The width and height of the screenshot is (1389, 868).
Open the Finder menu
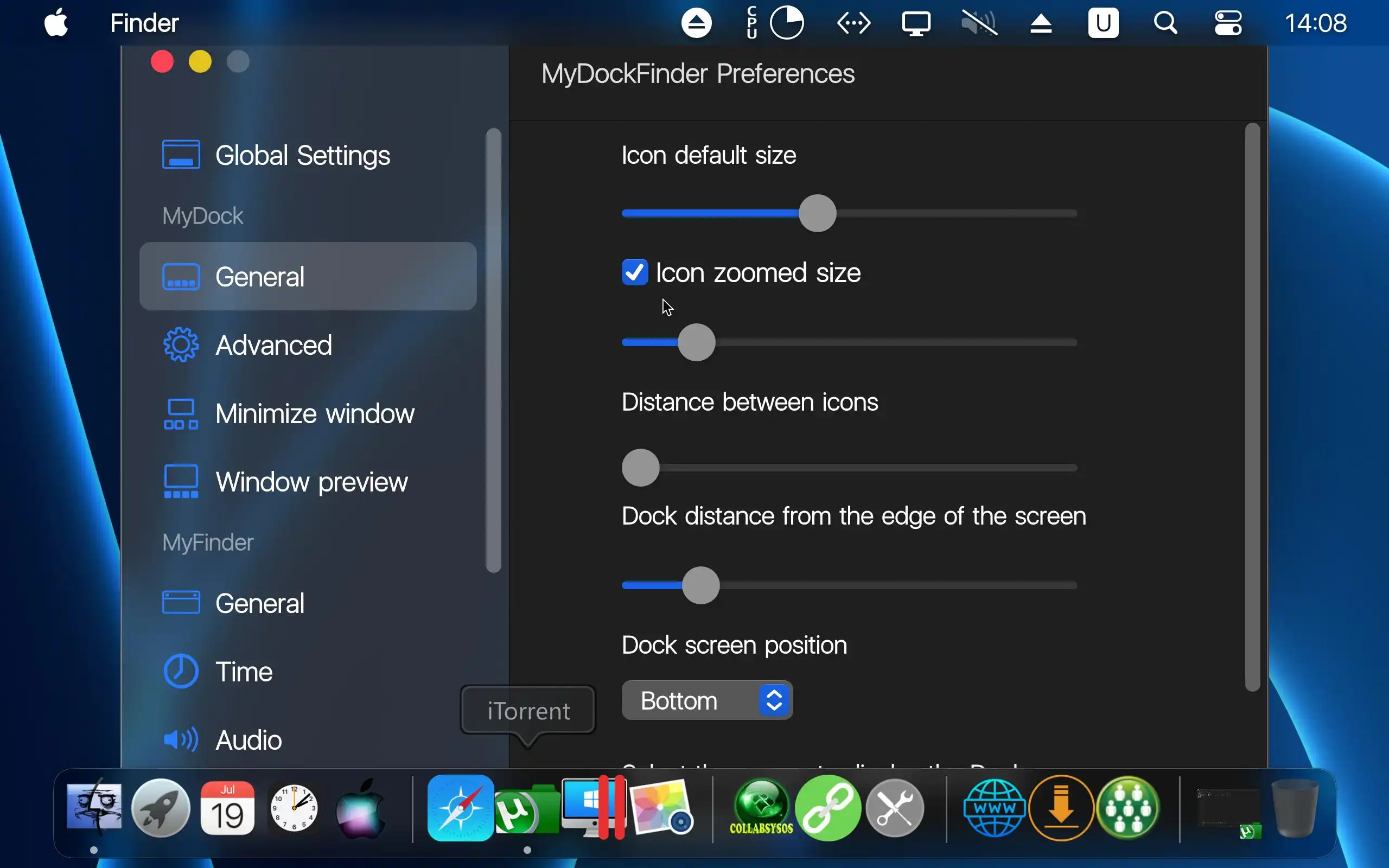tap(144, 23)
